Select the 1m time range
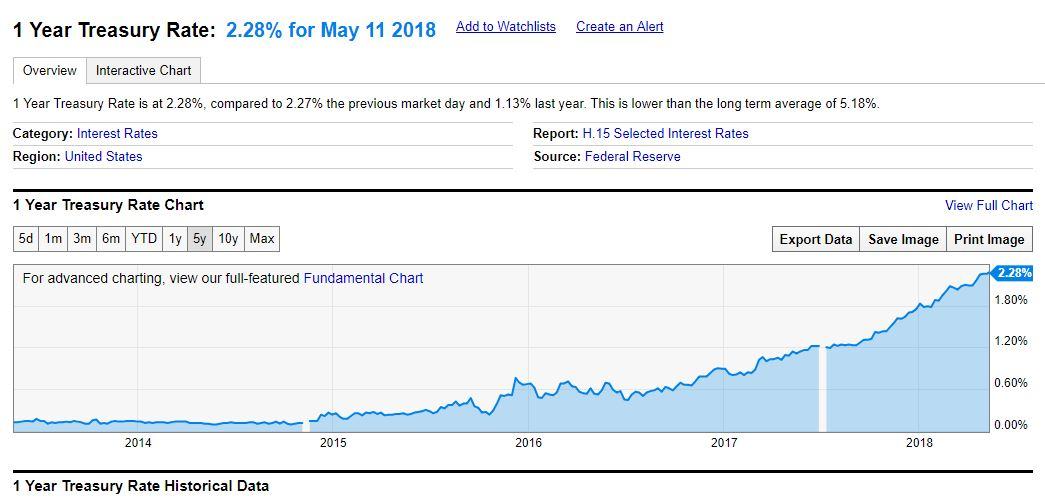The height and width of the screenshot is (499, 1045). (54, 239)
